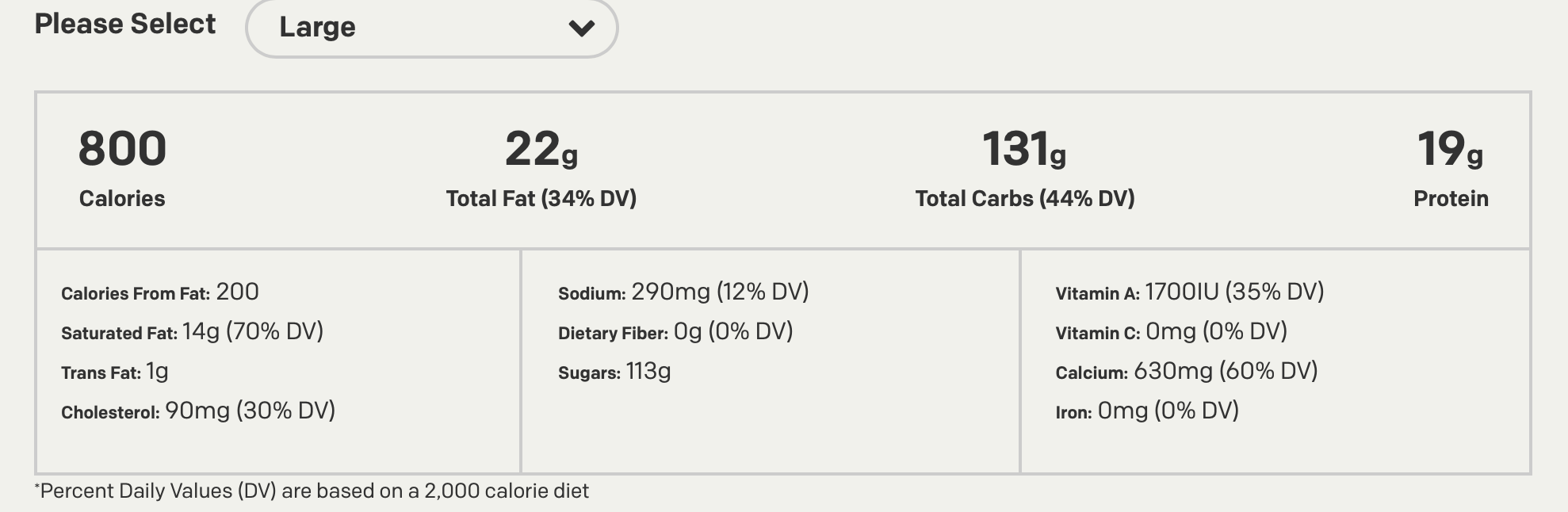This screenshot has width=1568, height=512.
Task: Click the Please Select label
Action: (x=124, y=24)
